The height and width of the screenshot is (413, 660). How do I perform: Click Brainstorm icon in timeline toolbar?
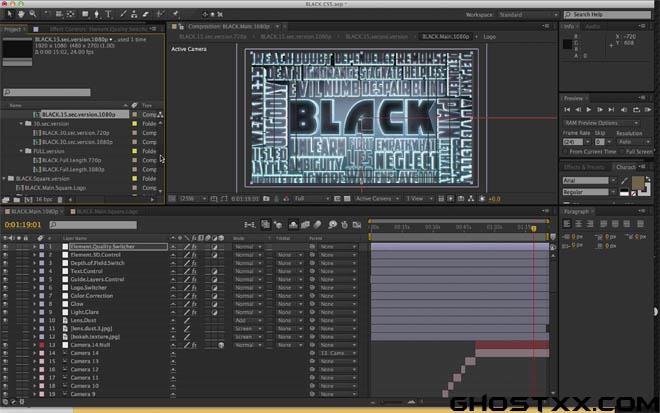pos(333,225)
